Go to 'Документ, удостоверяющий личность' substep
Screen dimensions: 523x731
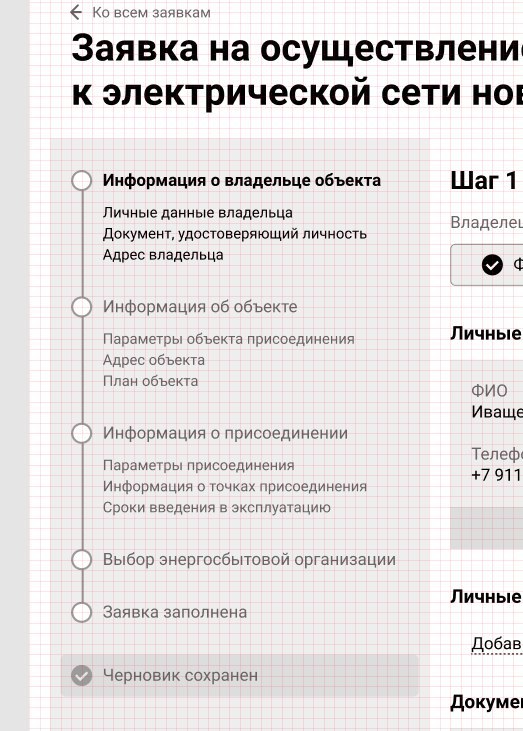234,234
